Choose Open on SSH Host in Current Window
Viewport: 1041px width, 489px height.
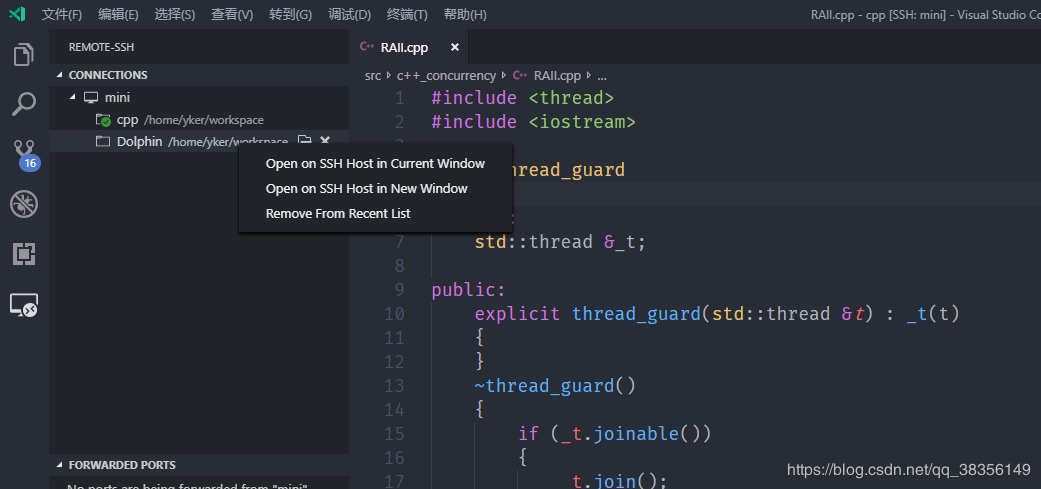(x=375, y=164)
